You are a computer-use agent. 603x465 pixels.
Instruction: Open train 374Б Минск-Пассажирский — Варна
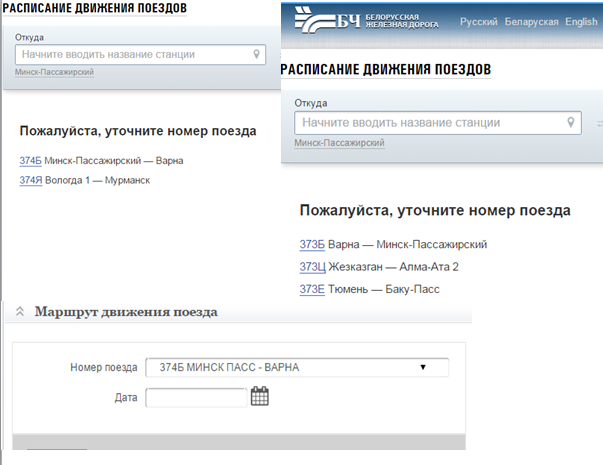point(31,161)
